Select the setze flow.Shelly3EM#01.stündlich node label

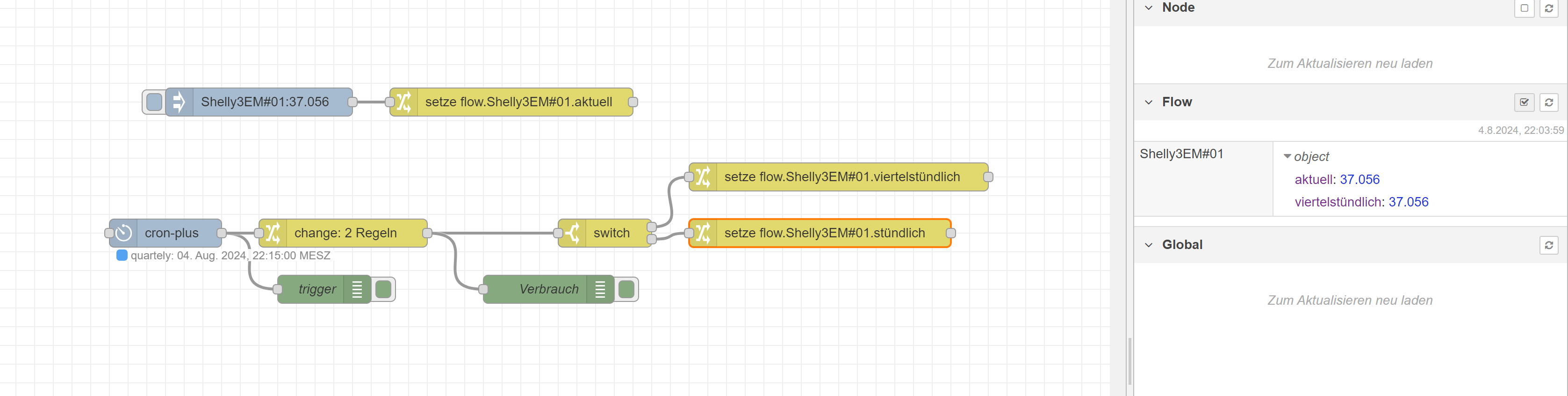point(824,233)
